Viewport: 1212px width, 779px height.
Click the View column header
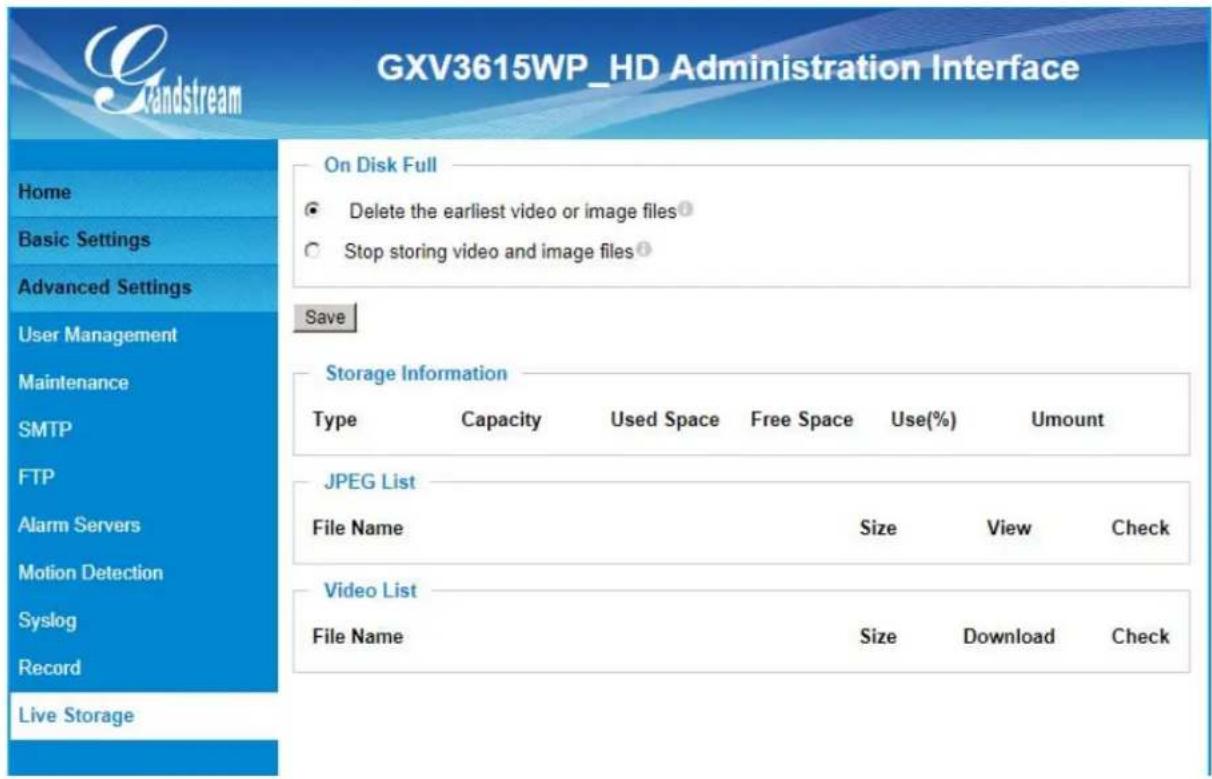click(1009, 528)
